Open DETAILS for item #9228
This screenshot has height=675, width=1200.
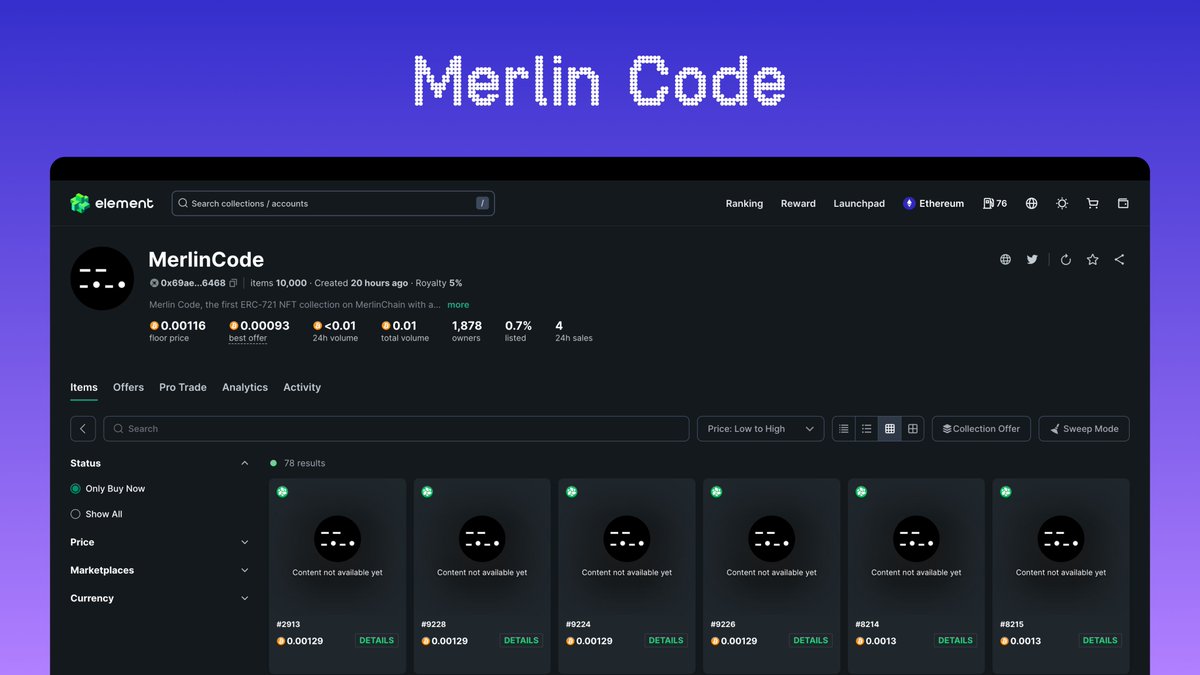click(521, 640)
